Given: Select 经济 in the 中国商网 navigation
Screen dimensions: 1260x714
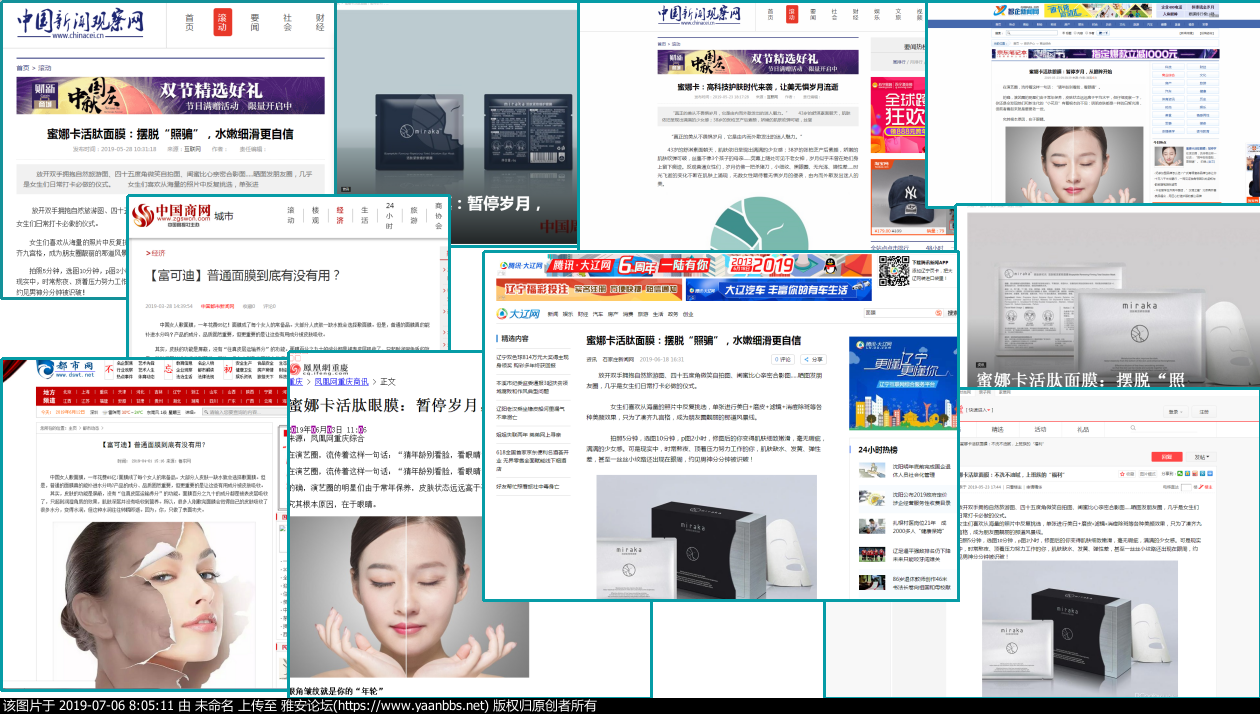Looking at the screenshot, I should 340,216.
